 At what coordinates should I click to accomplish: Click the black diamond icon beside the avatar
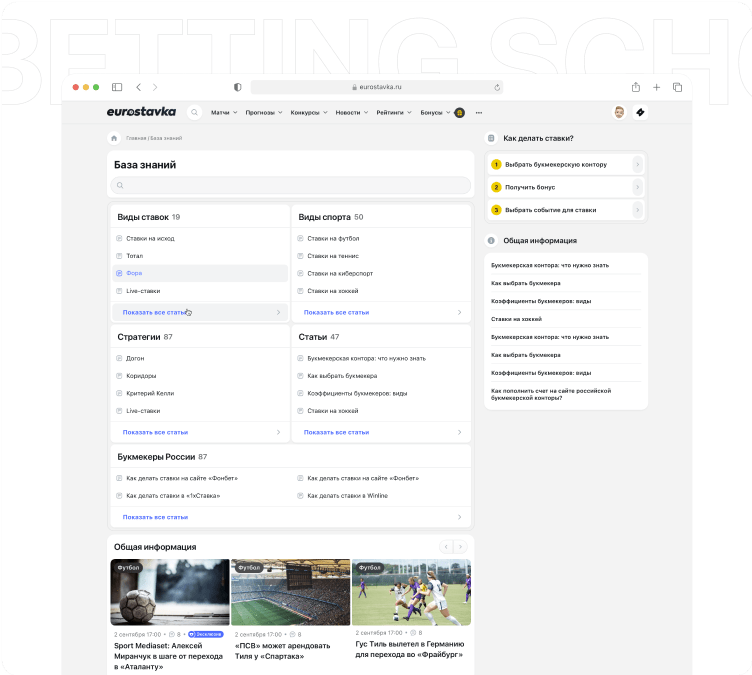pos(641,113)
